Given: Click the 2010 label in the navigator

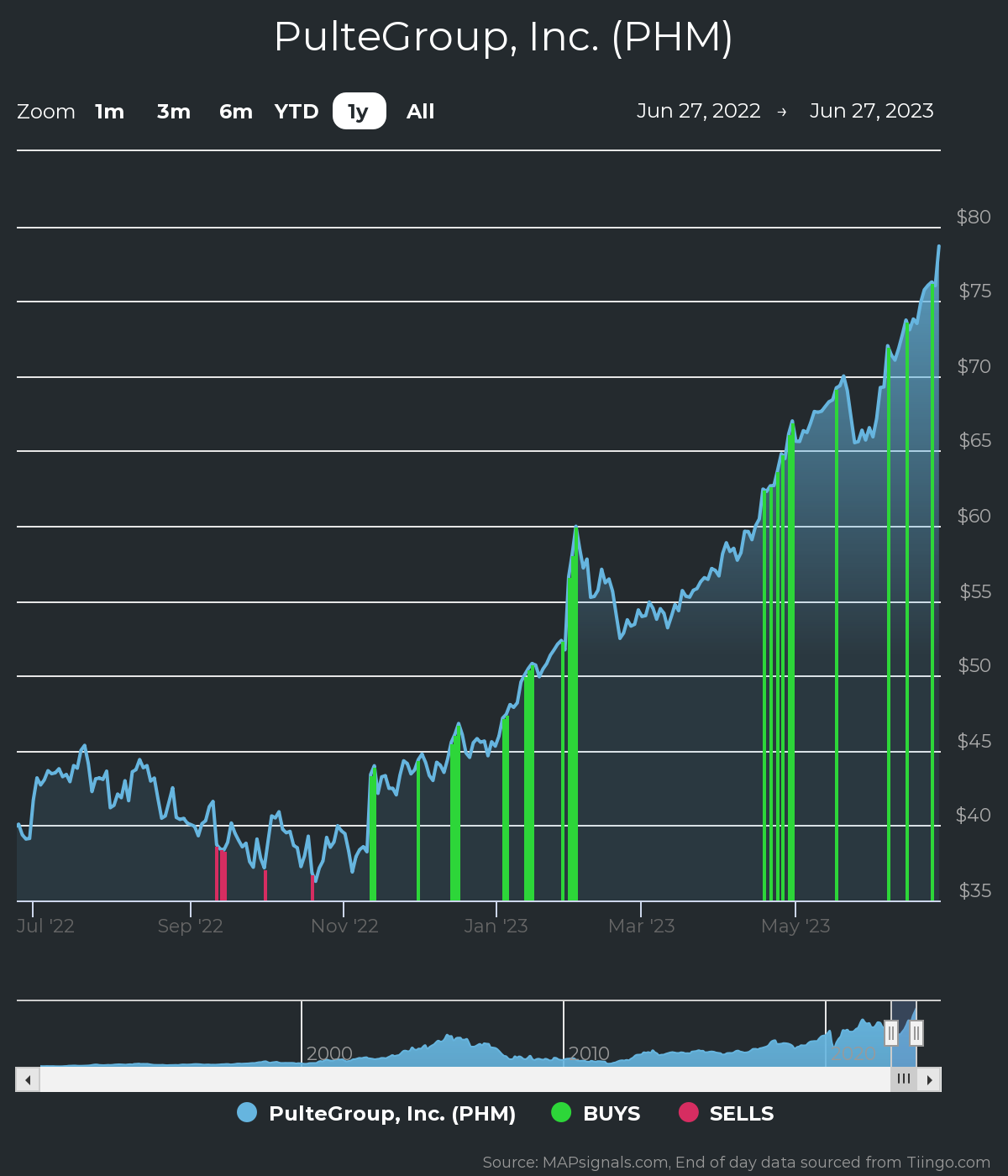Looking at the screenshot, I should click(589, 1053).
